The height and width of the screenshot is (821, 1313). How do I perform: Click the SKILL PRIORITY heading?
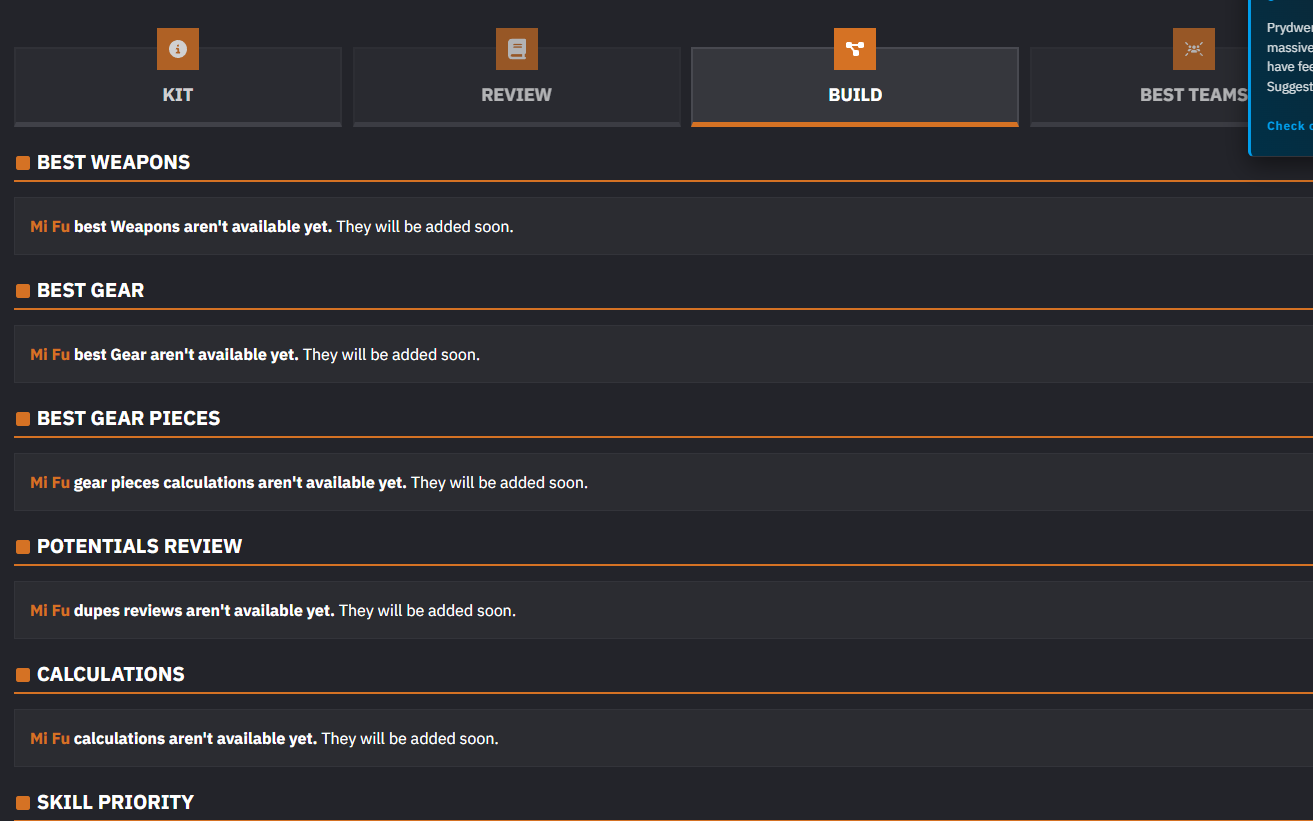(115, 802)
